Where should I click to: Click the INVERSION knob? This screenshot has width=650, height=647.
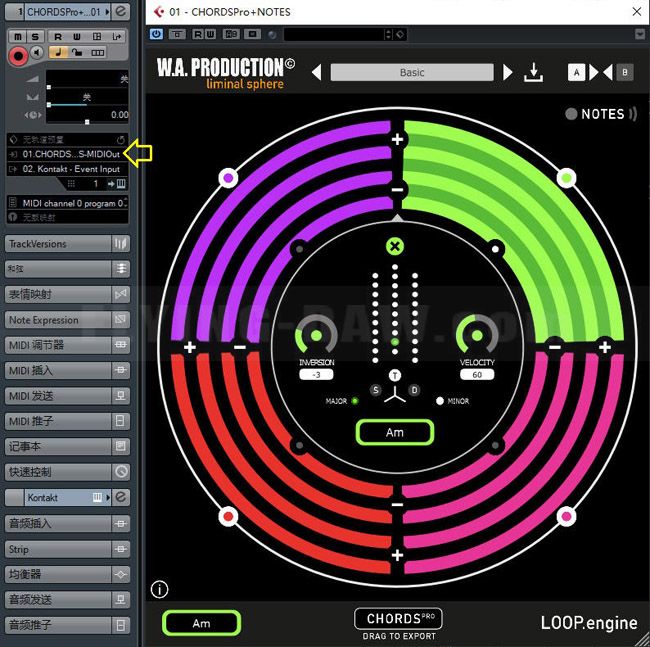pos(316,335)
